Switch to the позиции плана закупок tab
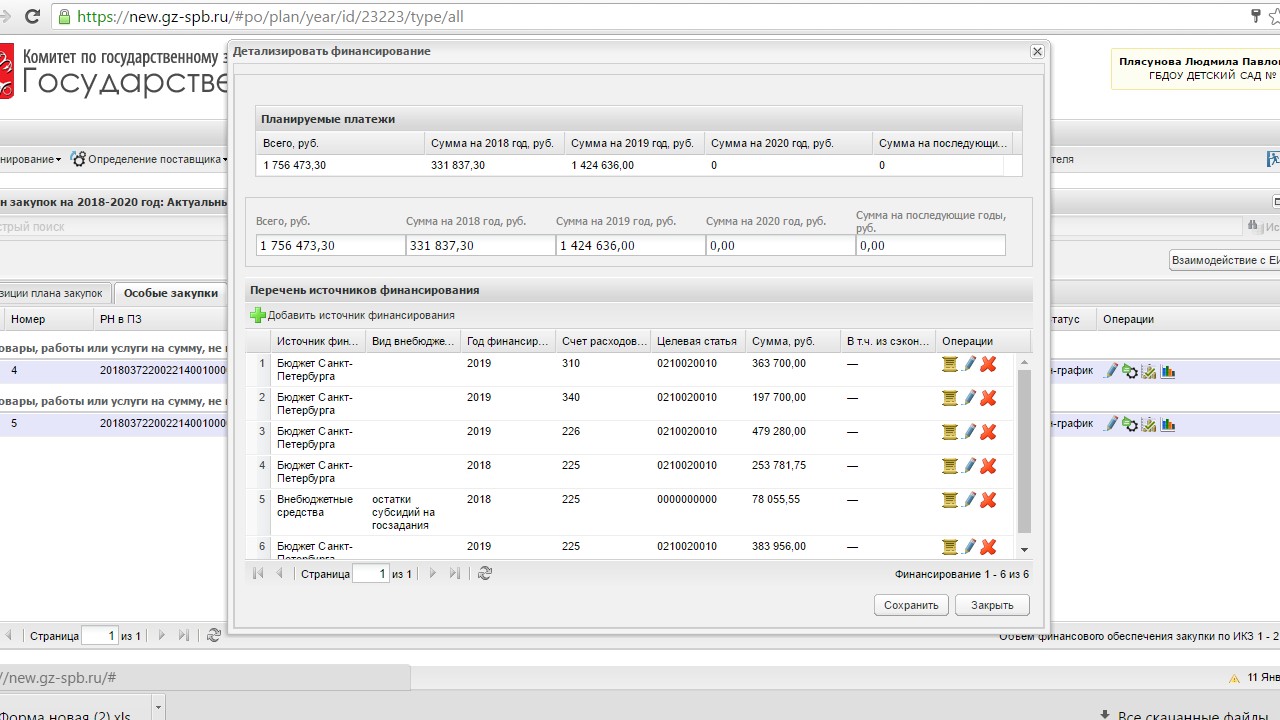Viewport: 1280px width, 720px height. [x=54, y=293]
